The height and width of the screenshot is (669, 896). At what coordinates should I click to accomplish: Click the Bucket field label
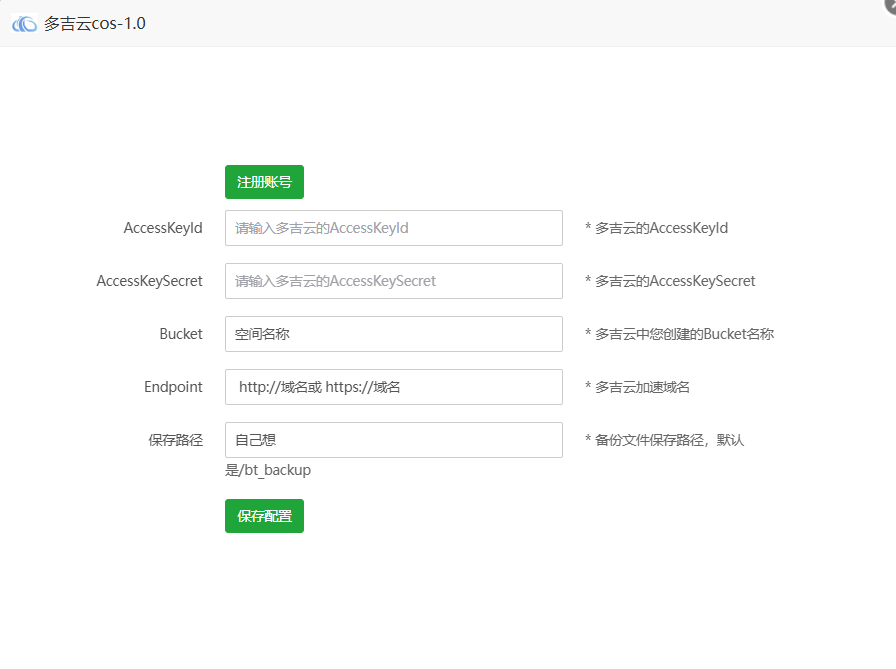point(181,334)
